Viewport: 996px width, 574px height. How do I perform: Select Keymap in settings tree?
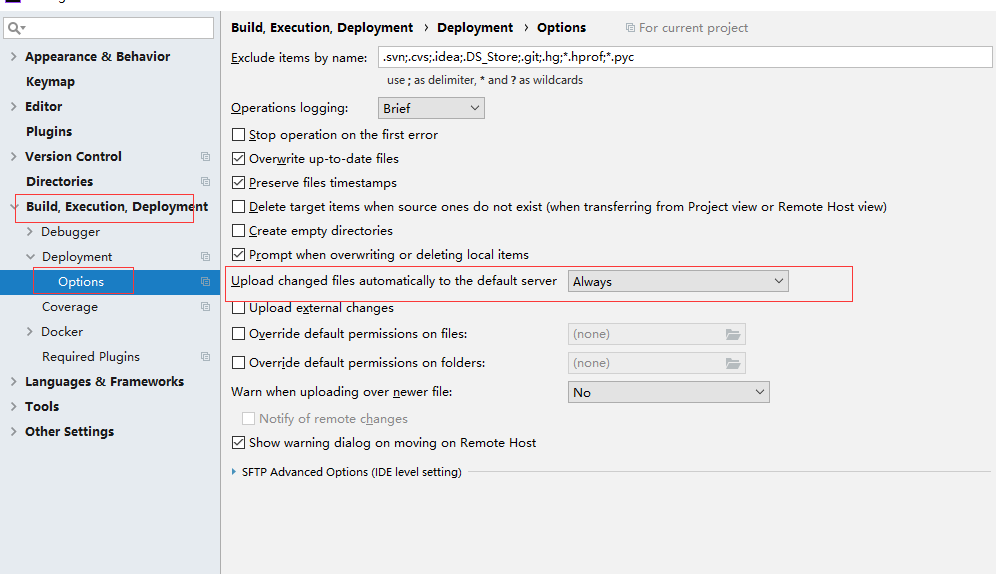pos(50,82)
